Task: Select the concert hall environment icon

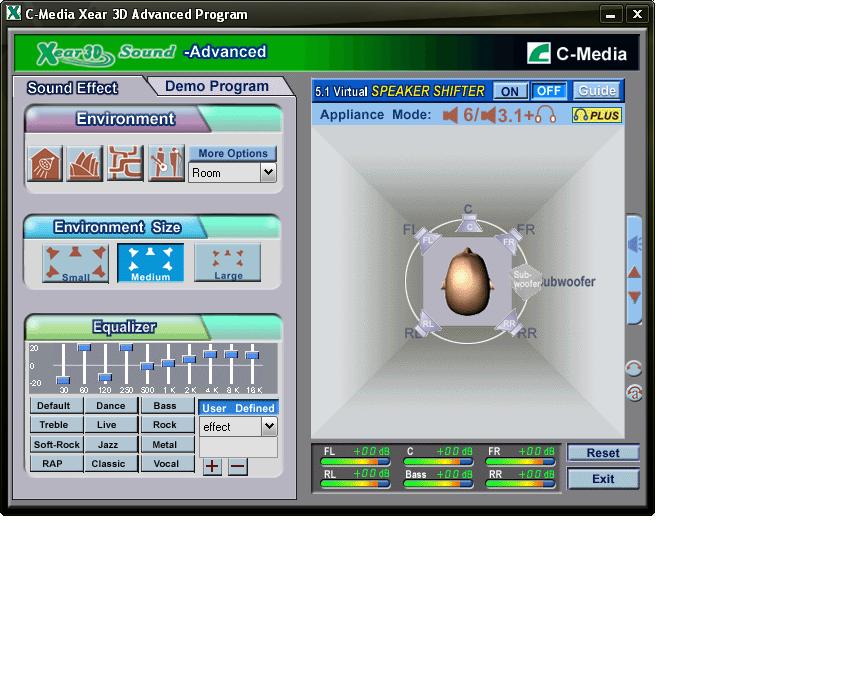Action: point(85,163)
